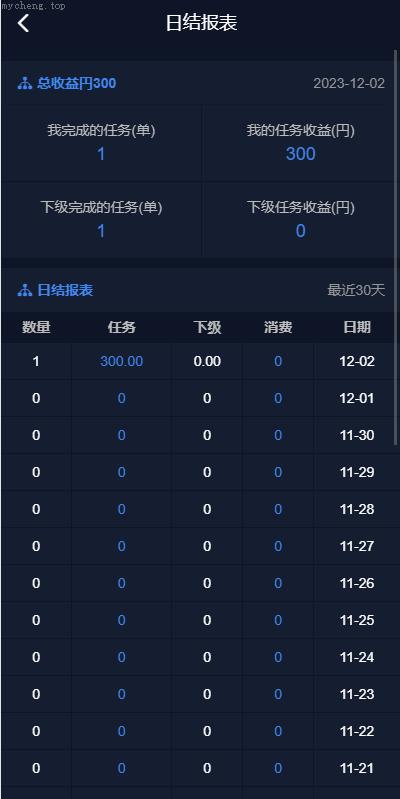
Task: Click the 300.00 task amount link
Action: [x=122, y=361]
